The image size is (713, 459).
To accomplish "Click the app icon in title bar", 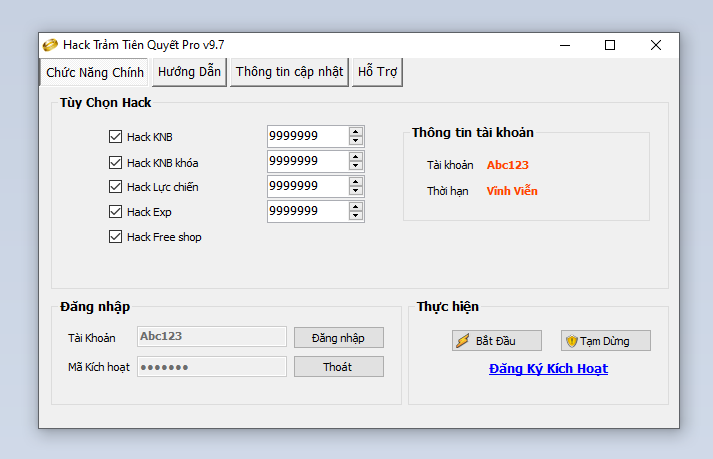I will click(50, 45).
